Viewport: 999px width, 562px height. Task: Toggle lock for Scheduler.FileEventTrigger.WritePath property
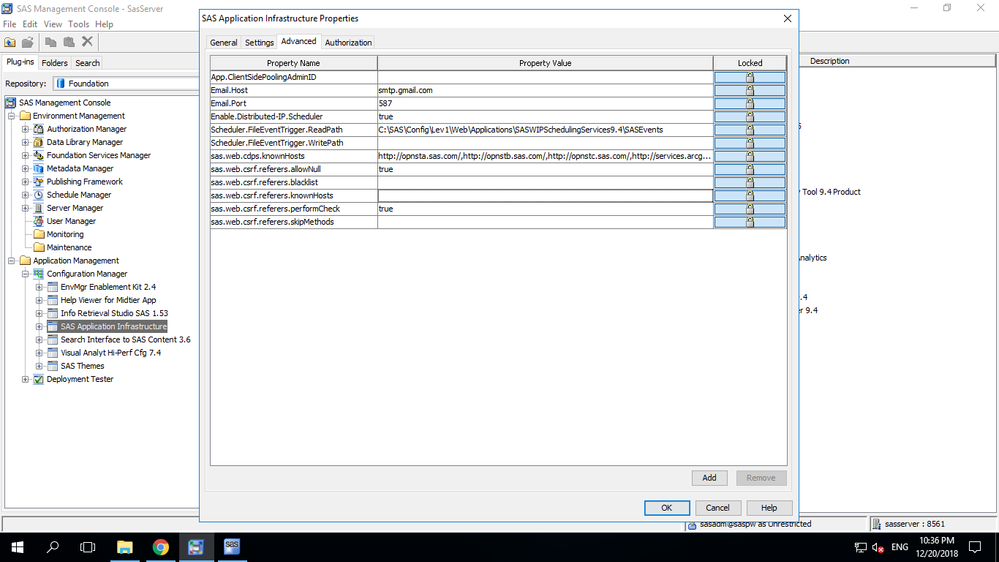coord(749,143)
